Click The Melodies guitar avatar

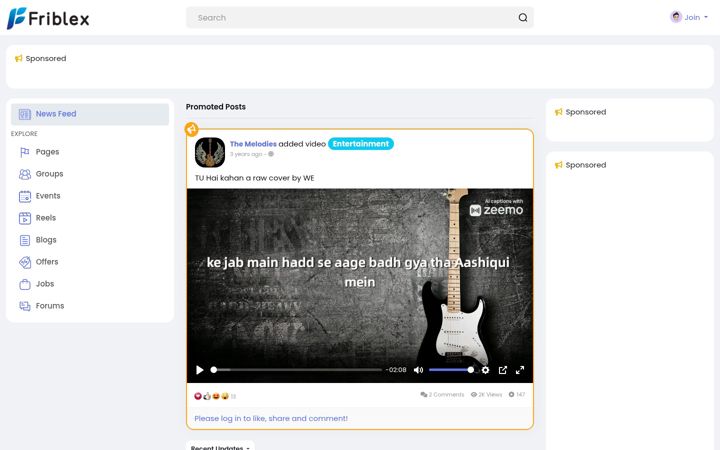(x=210, y=152)
